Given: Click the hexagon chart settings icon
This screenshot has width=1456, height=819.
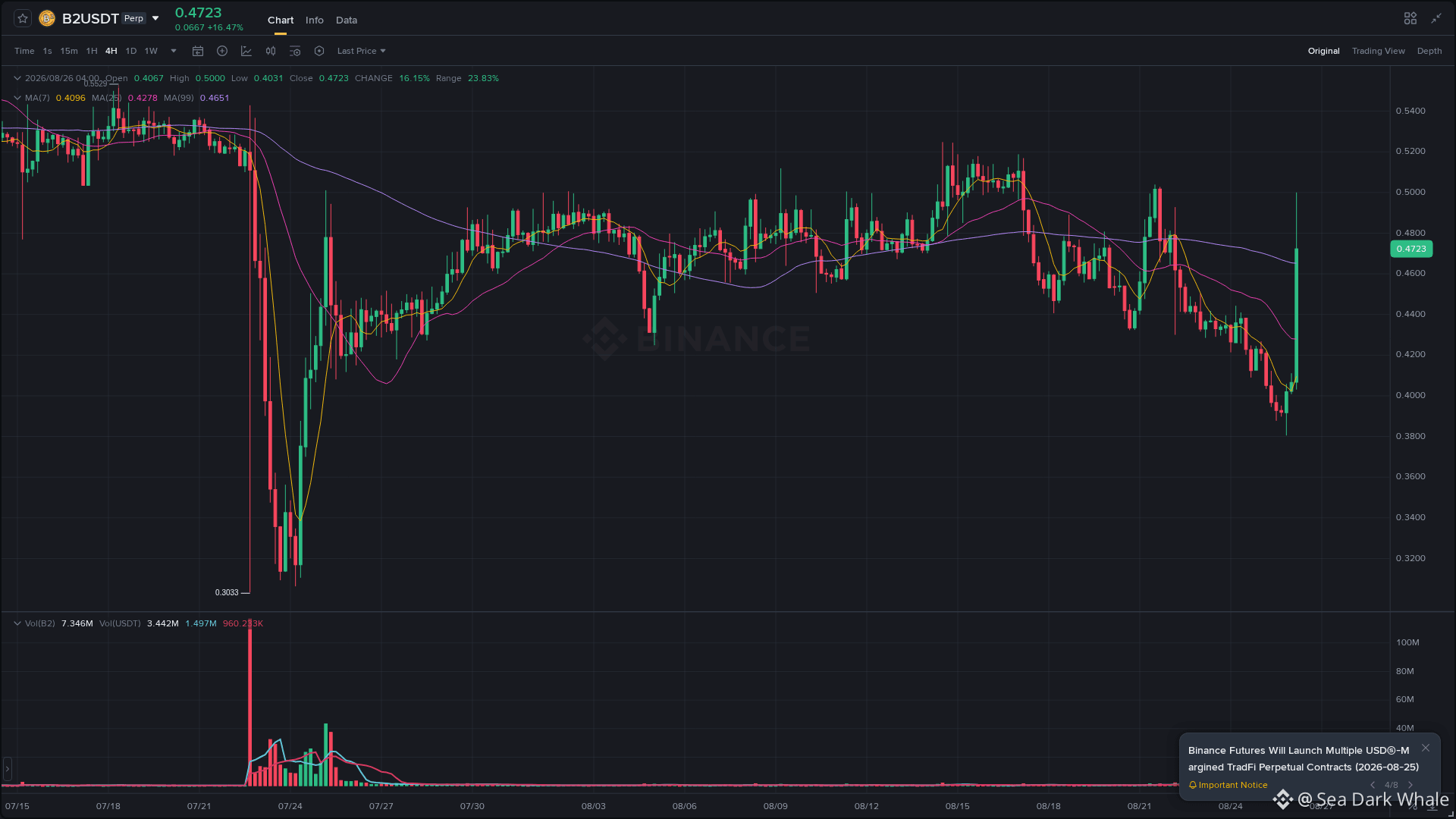Looking at the screenshot, I should (319, 51).
